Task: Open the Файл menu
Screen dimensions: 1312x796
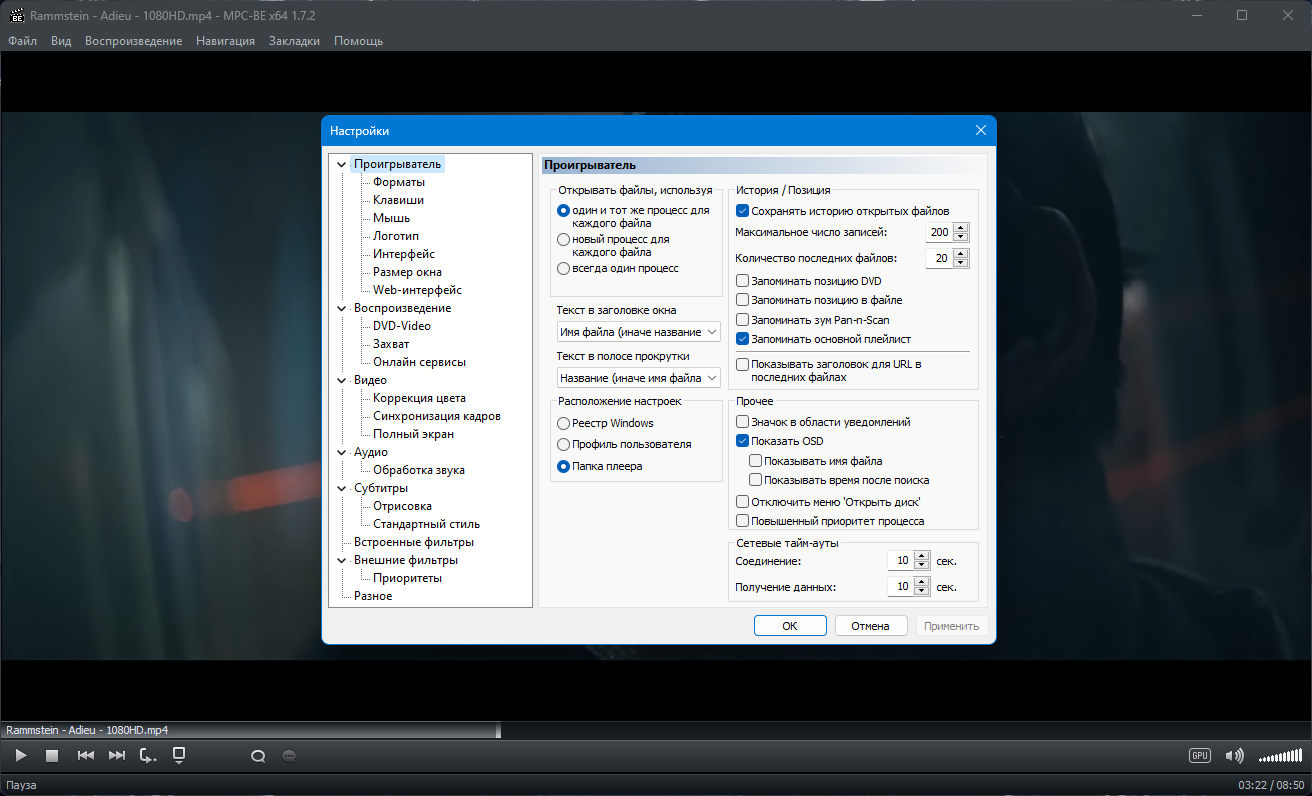Action: tap(22, 41)
